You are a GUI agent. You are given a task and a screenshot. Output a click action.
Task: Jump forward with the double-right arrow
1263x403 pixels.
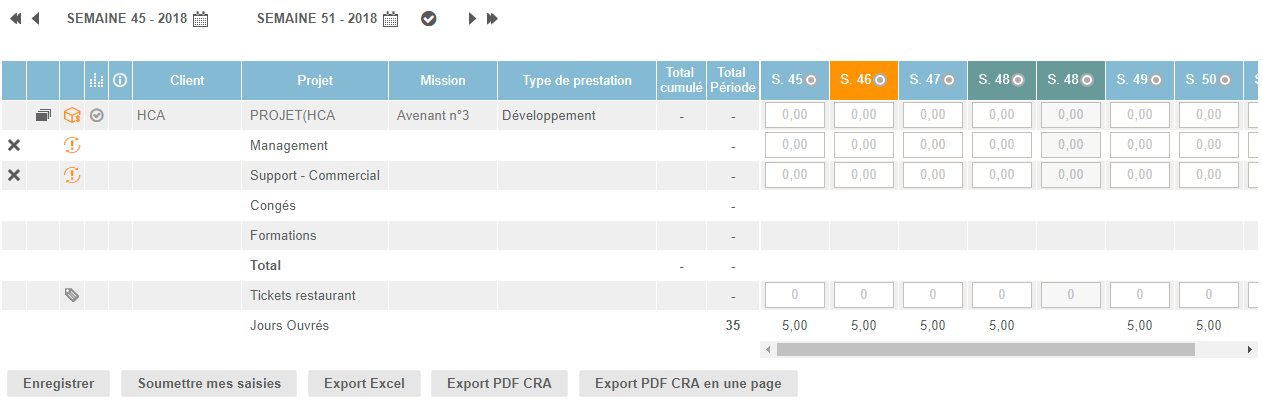[492, 19]
